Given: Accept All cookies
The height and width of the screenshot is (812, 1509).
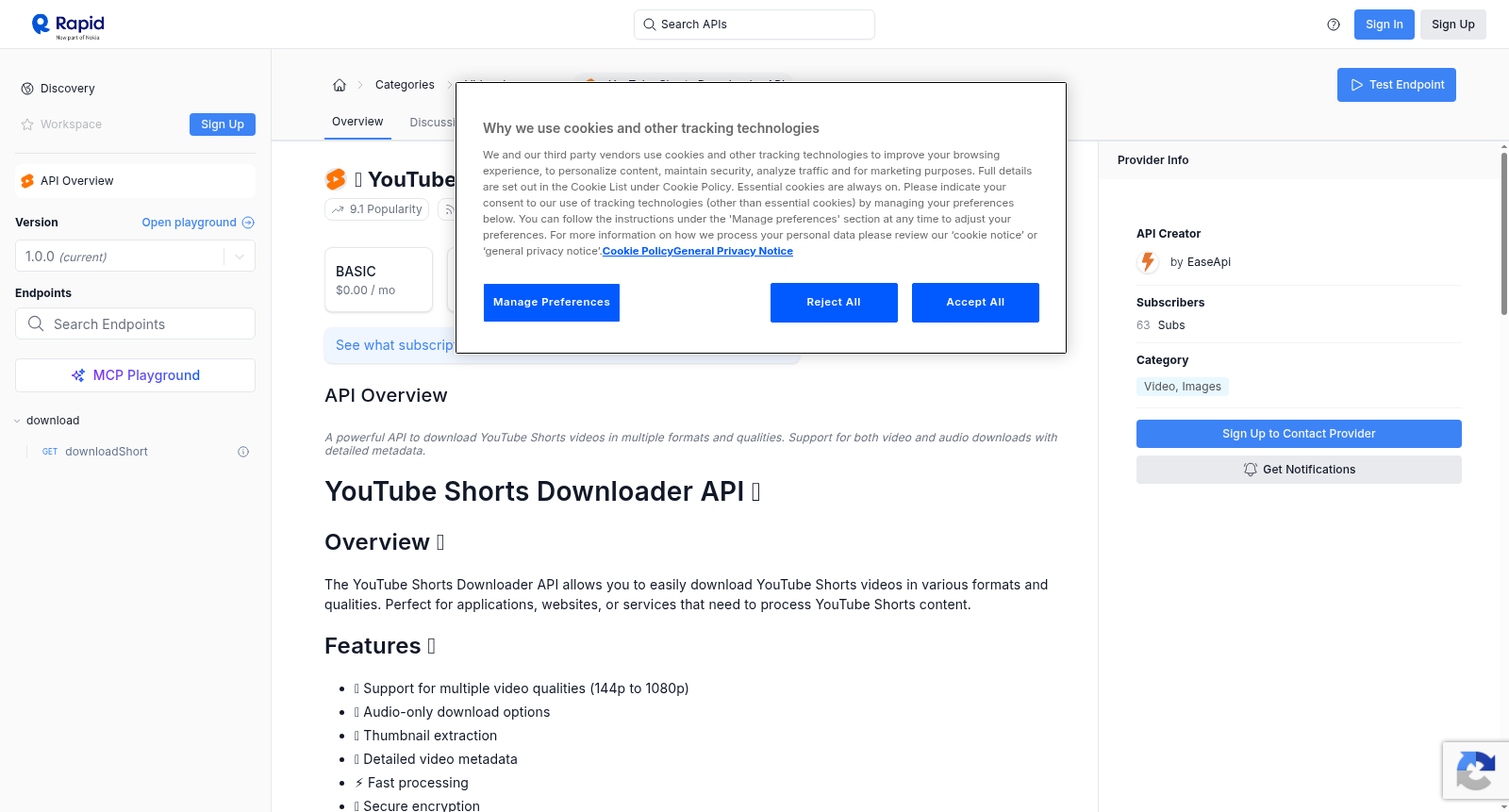Looking at the screenshot, I should 975,303.
